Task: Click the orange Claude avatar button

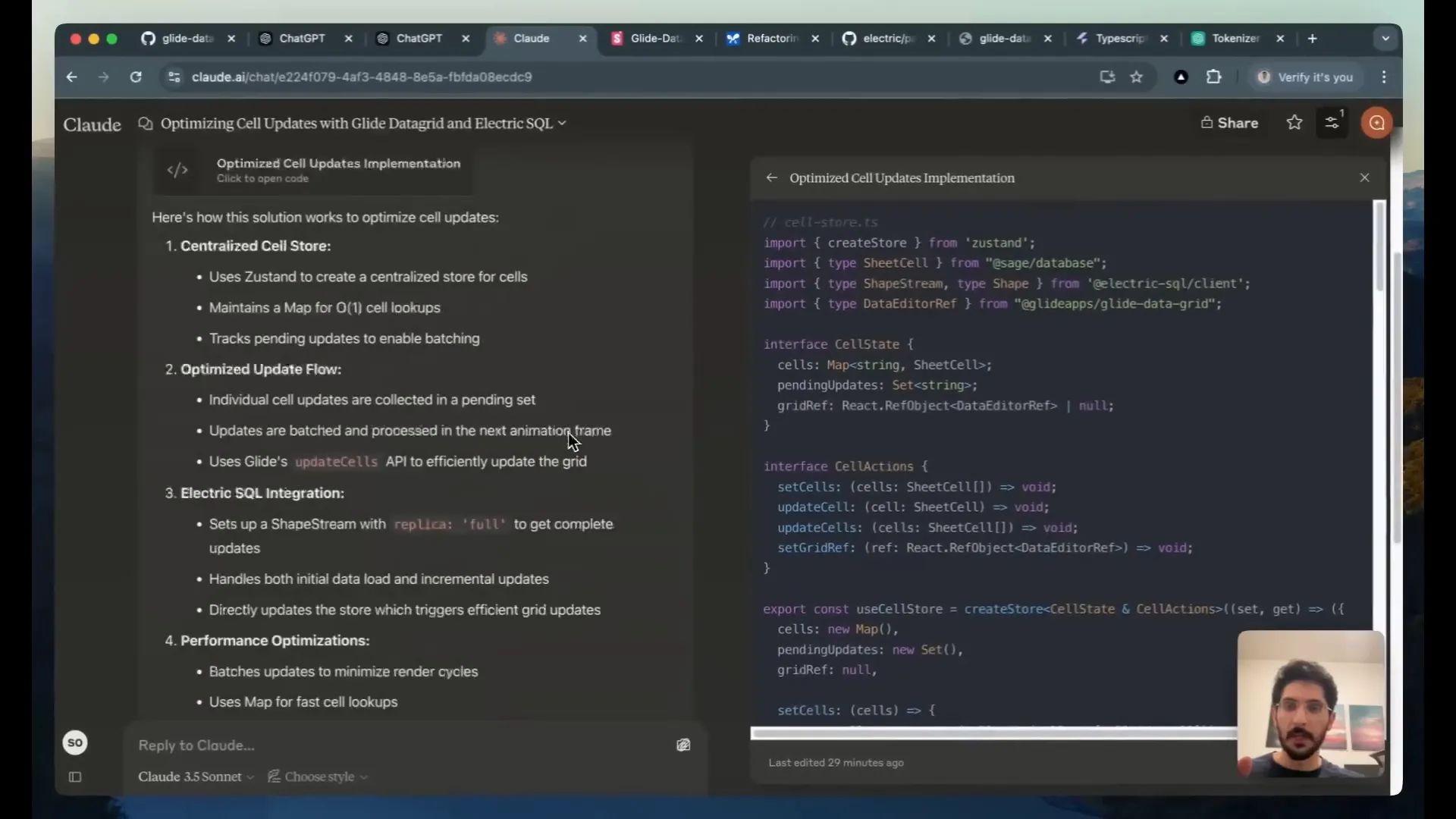Action: point(1376,123)
